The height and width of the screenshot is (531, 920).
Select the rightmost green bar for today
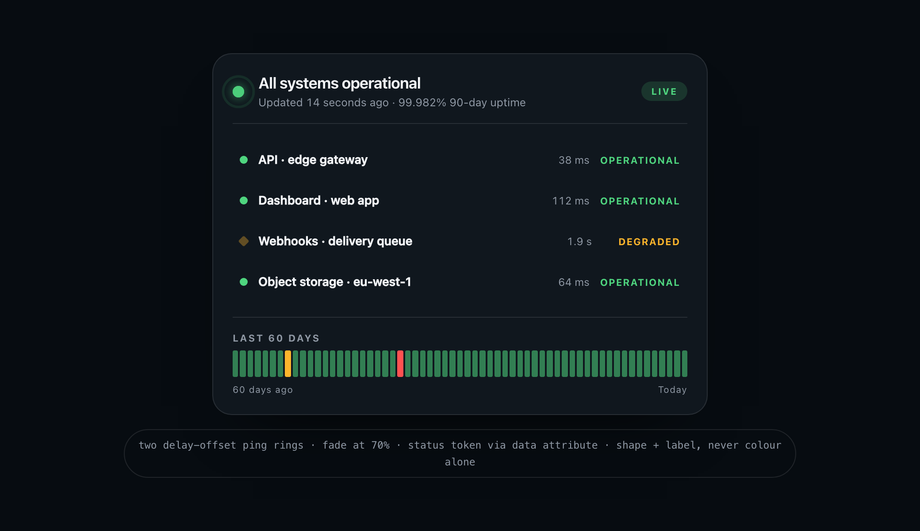684,364
